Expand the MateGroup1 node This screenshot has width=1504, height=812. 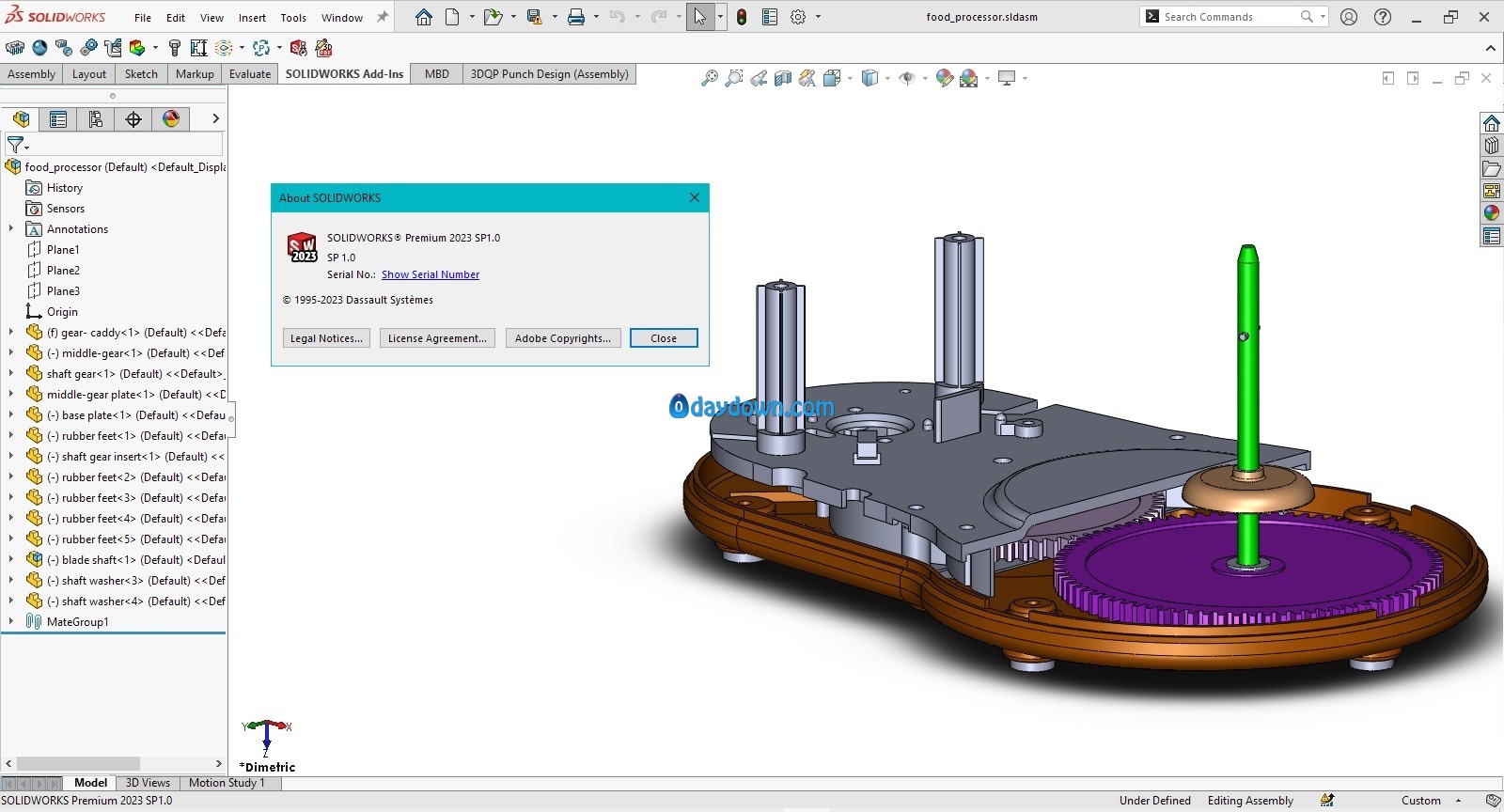11,621
